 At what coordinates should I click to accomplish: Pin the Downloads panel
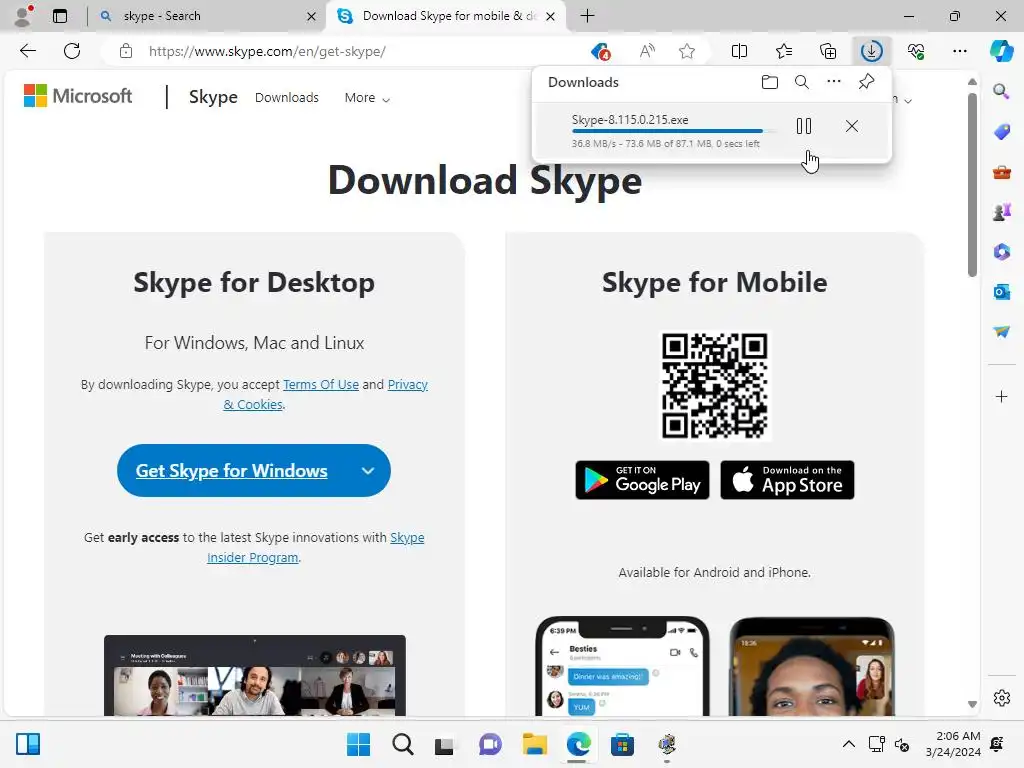click(x=866, y=82)
